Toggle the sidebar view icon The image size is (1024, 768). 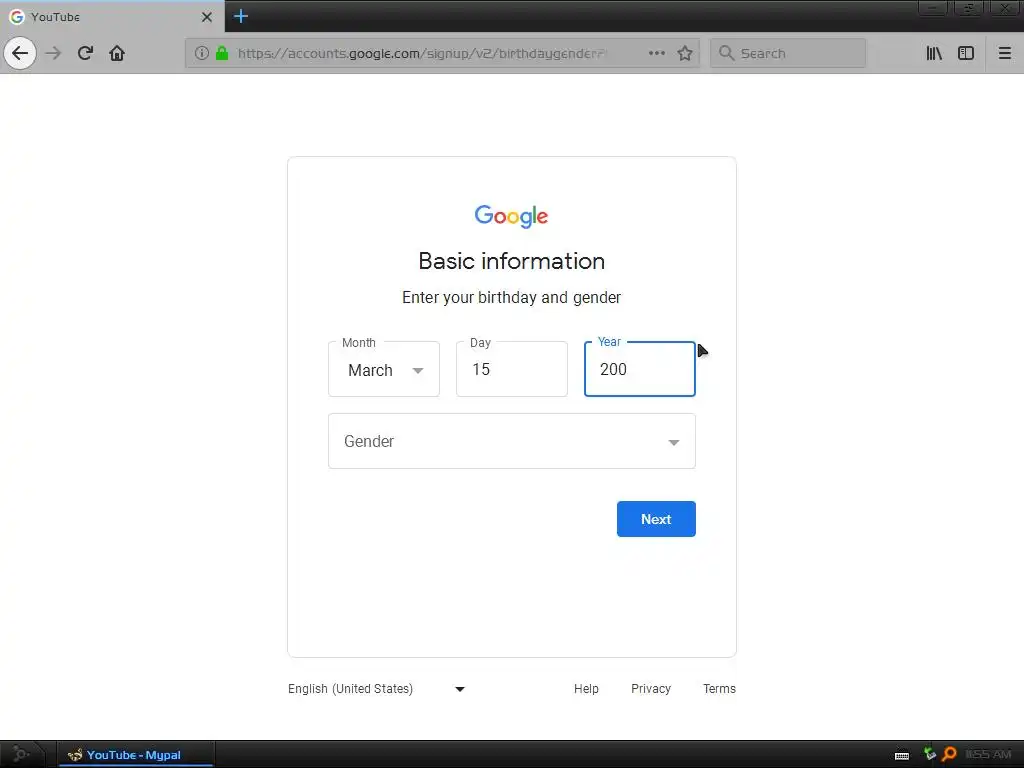coord(966,53)
